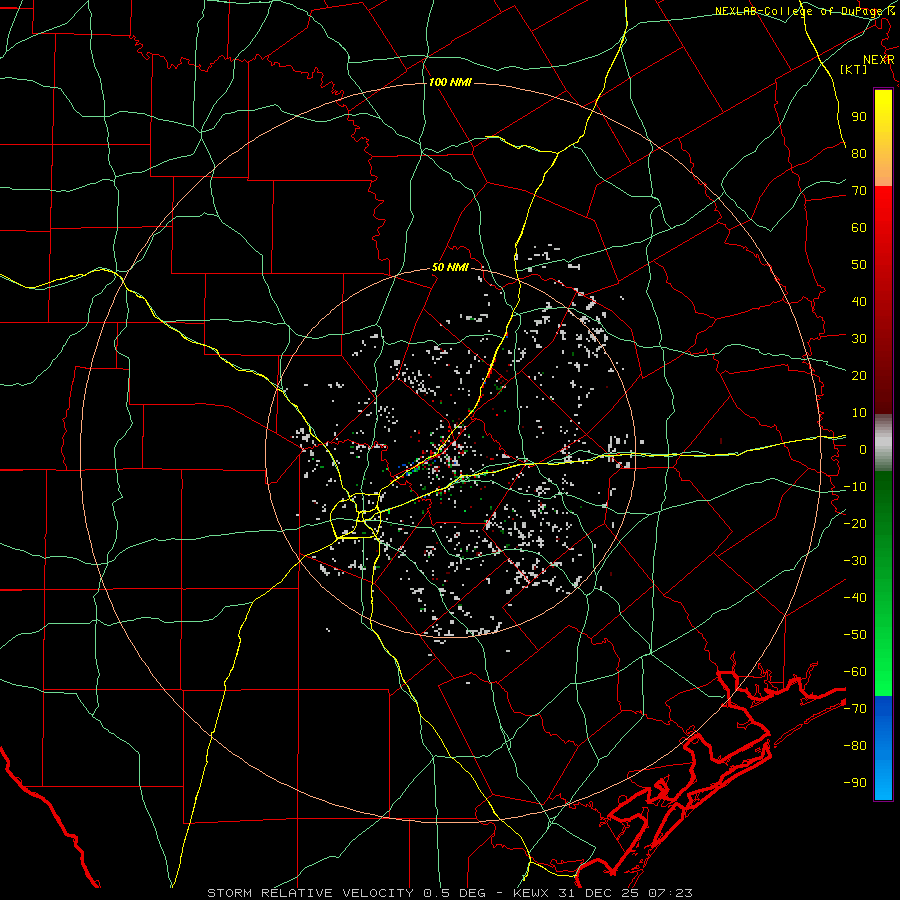Select the '10' value on the velocity scale
This screenshot has height=900, width=900.
click(x=859, y=413)
